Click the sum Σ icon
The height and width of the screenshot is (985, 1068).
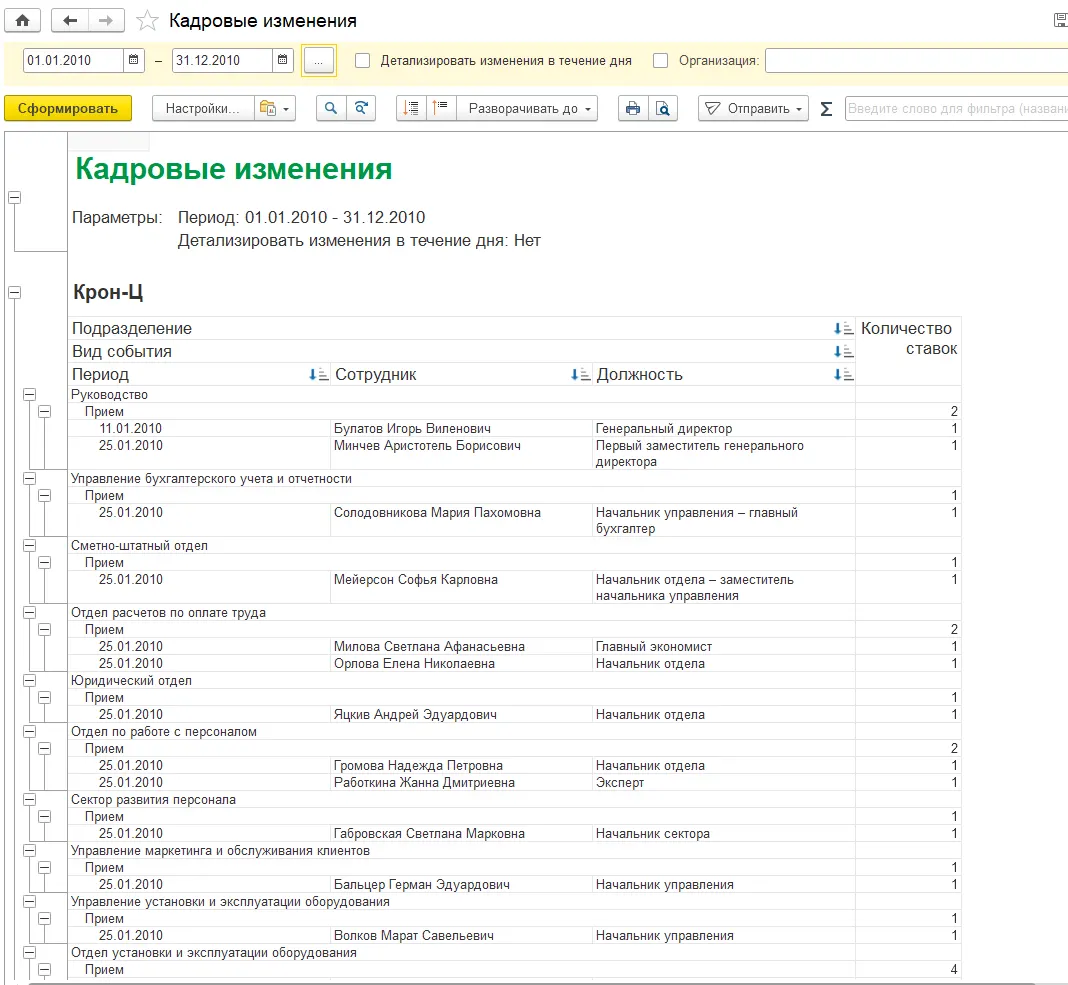point(826,109)
